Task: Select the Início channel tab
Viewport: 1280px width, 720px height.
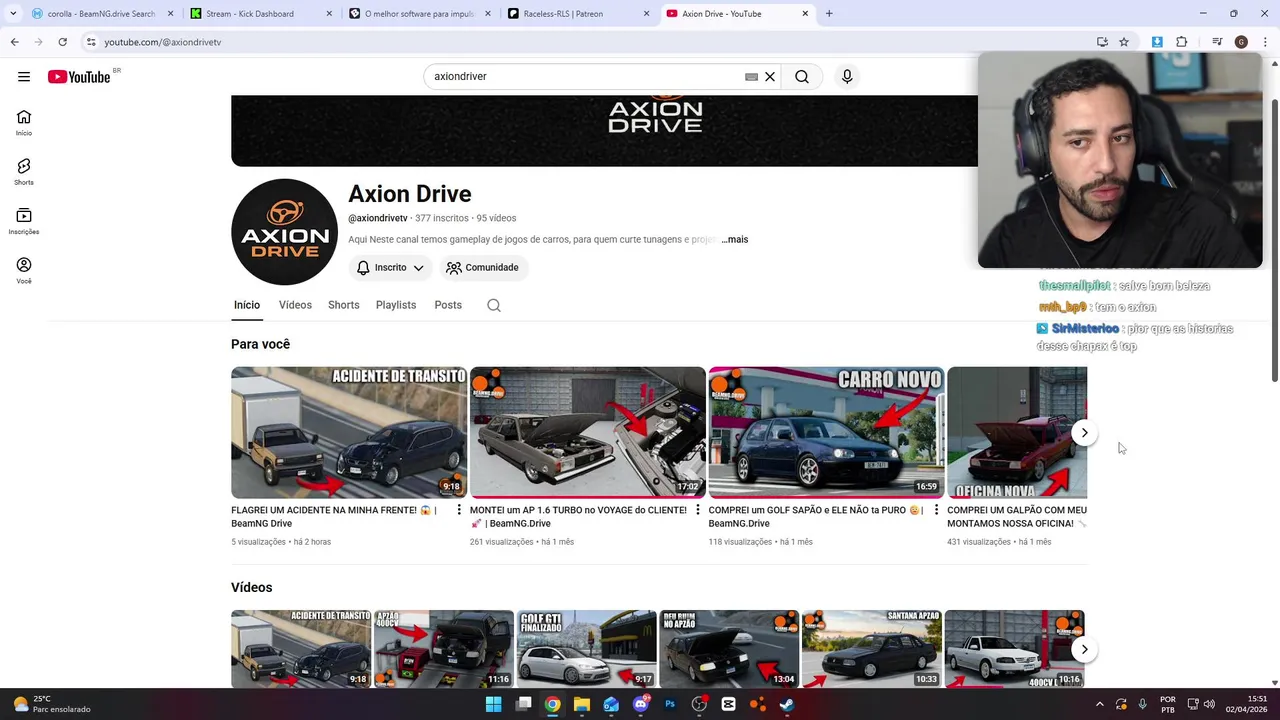Action: click(247, 305)
